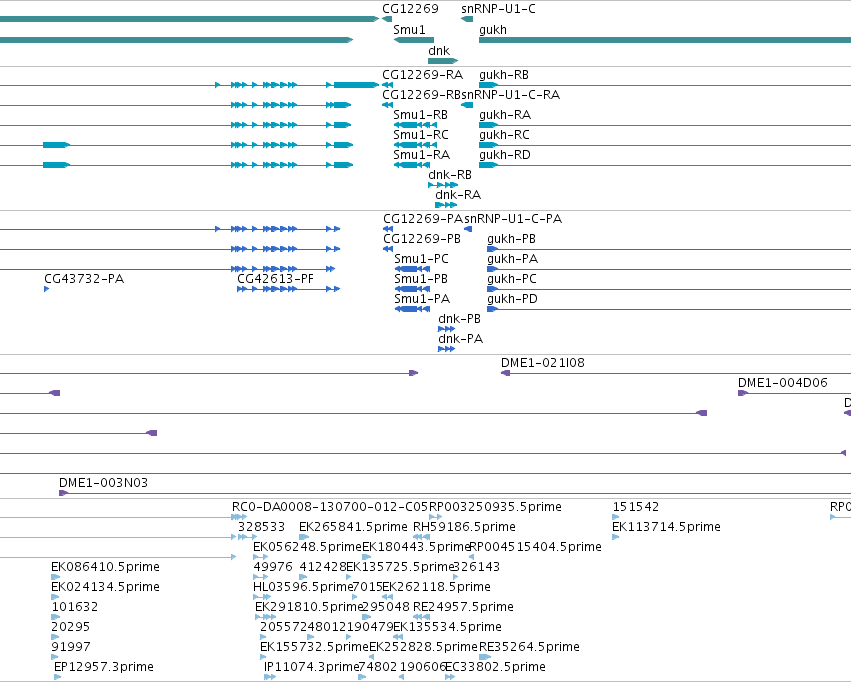Click the 326143 EST label
The image size is (851, 682).
pyautogui.click(x=477, y=568)
